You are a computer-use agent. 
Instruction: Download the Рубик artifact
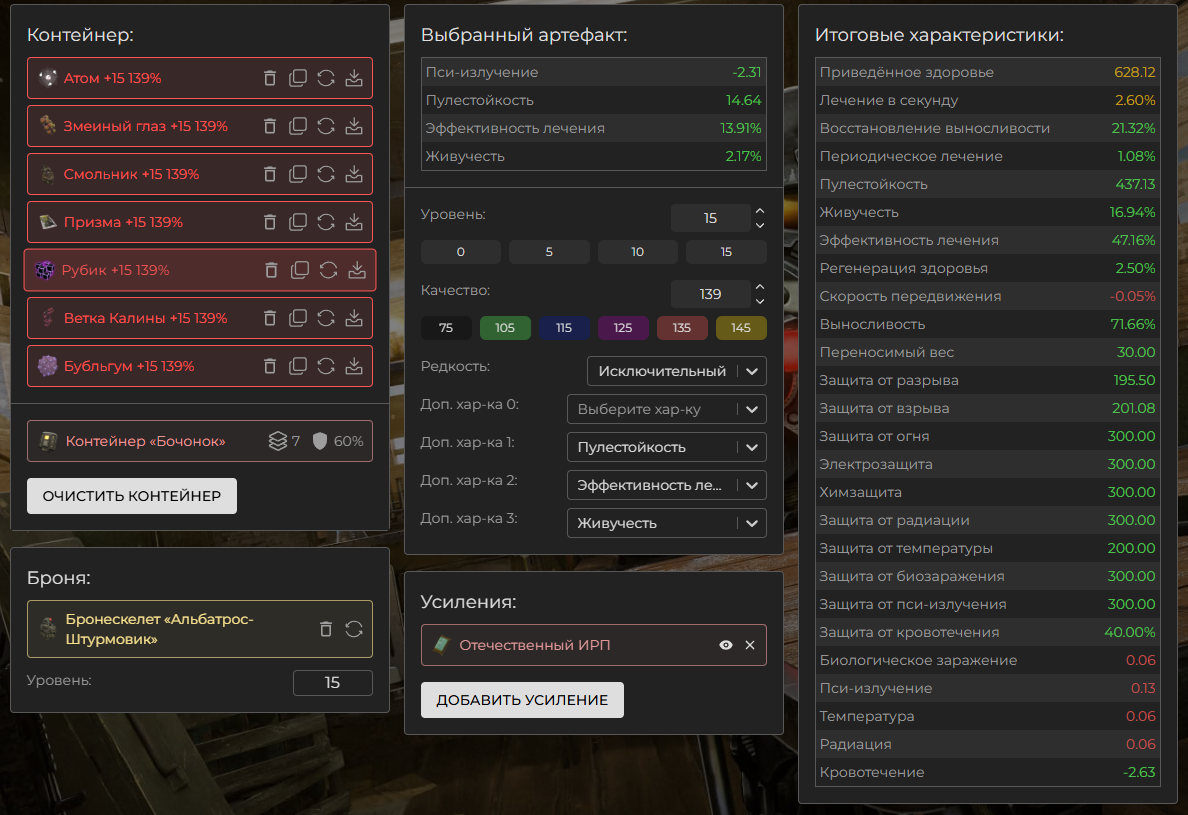click(357, 270)
